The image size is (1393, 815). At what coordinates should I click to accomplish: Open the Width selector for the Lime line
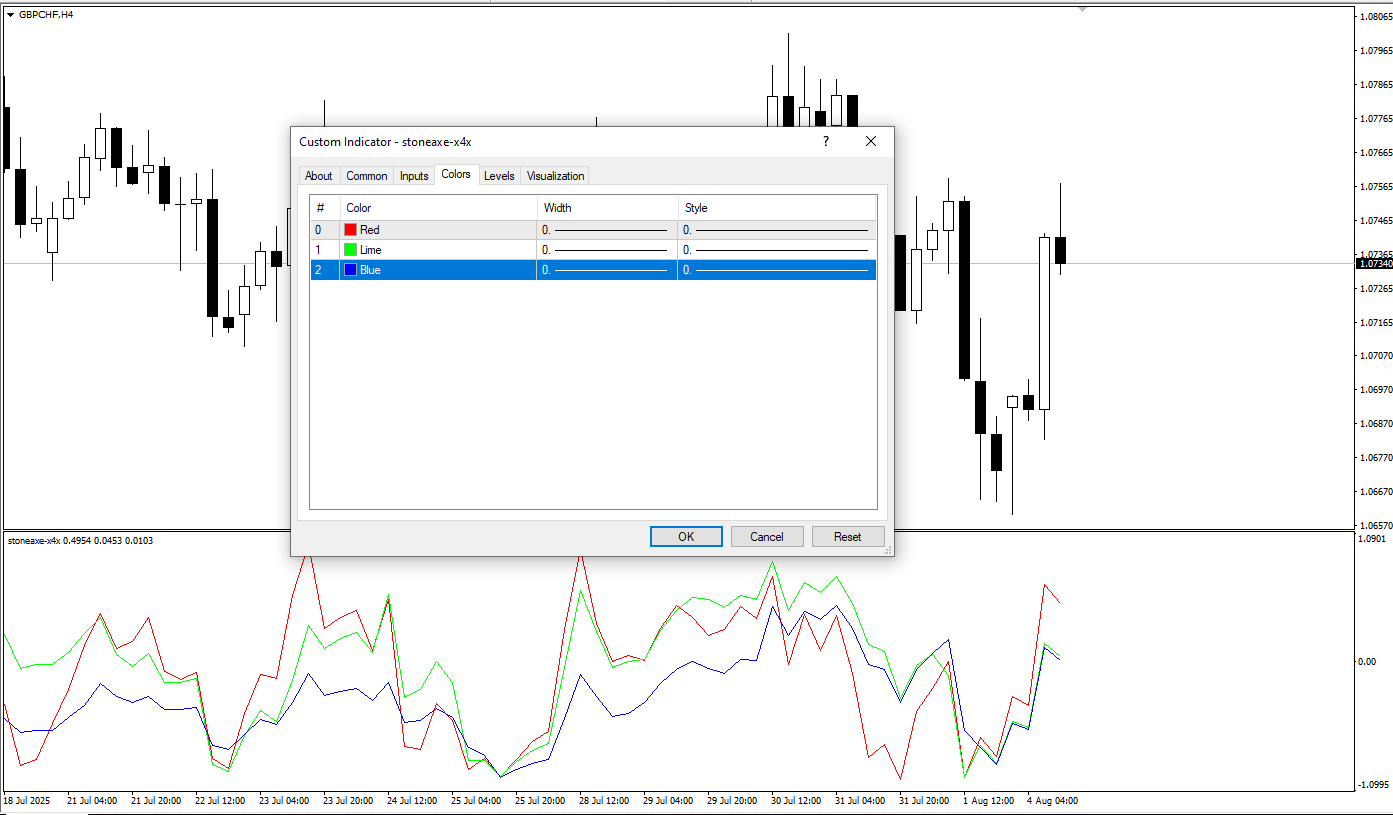click(606, 250)
